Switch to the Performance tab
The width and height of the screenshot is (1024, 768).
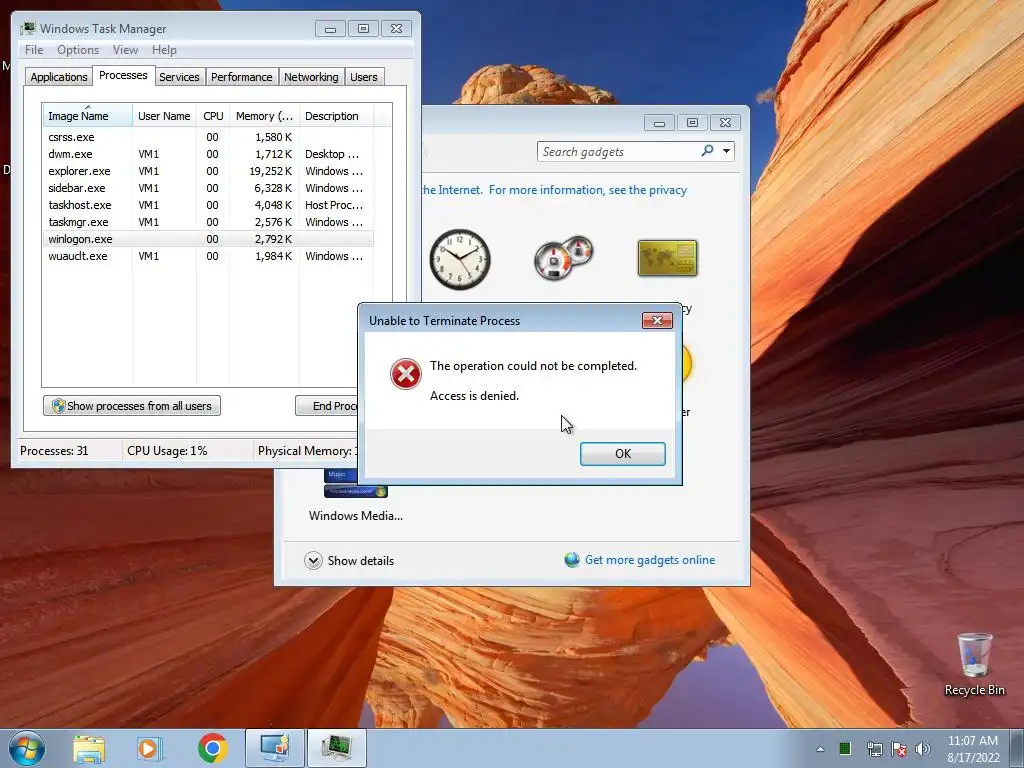241,77
